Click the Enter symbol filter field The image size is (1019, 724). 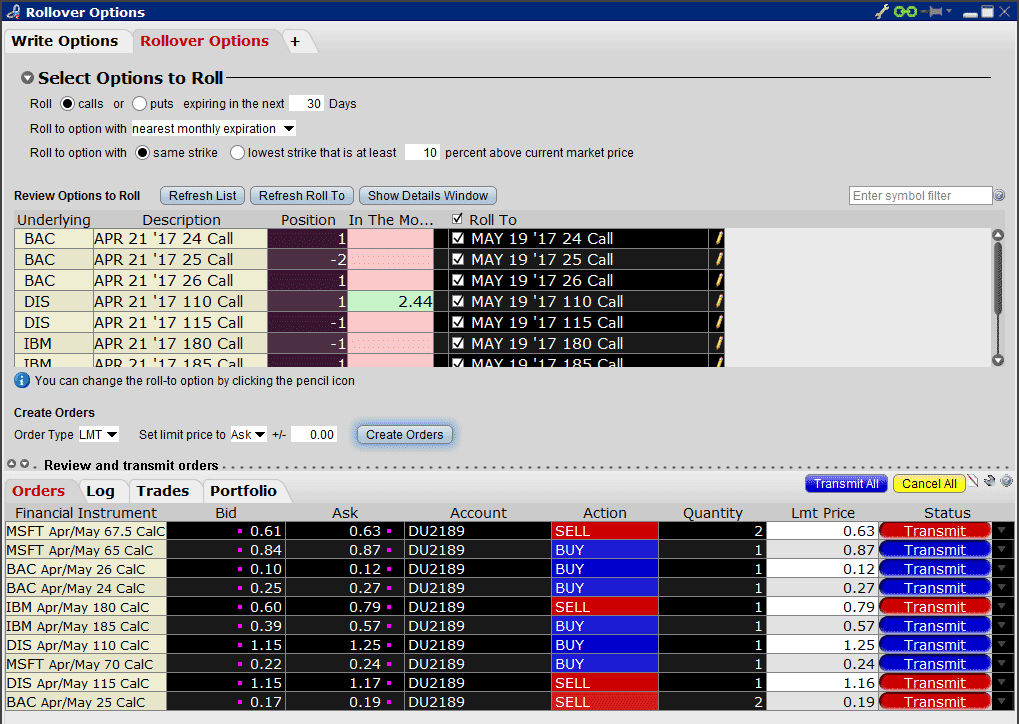point(920,196)
